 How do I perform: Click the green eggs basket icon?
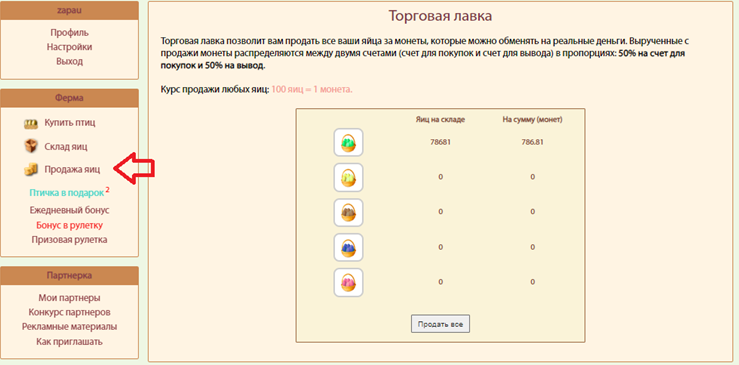pos(348,142)
